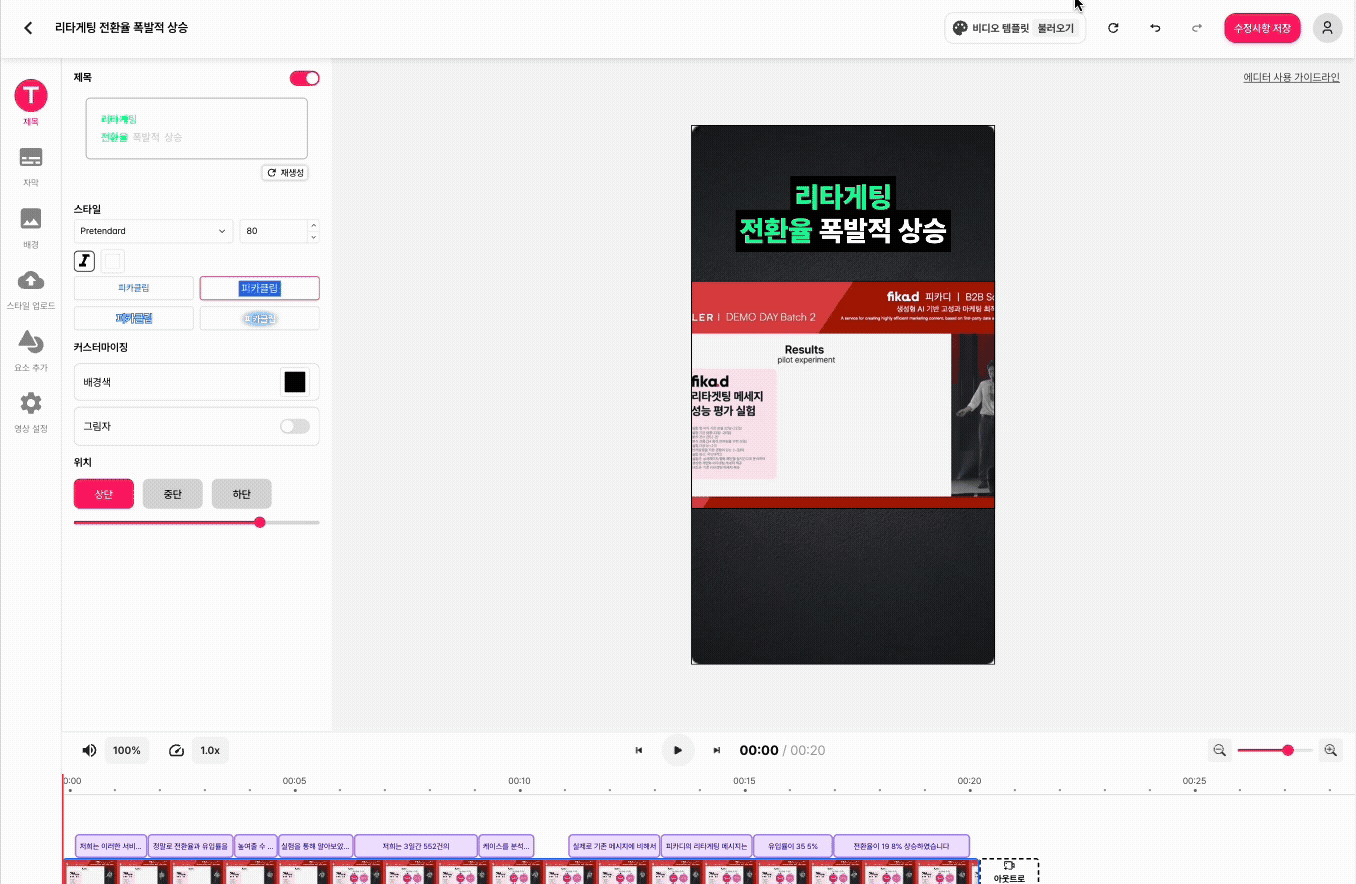Zoom out the timeline with magnifier icon
The image size is (1356, 884).
coord(1219,750)
